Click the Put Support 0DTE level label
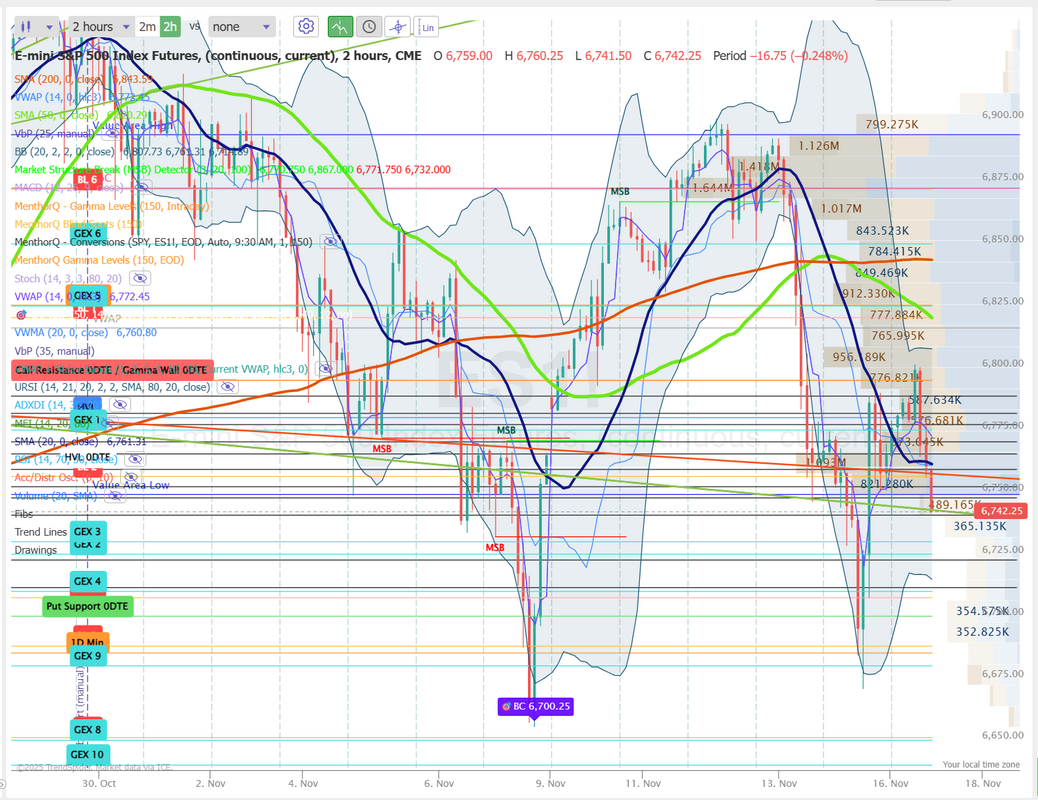Image resolution: width=1038 pixels, height=800 pixels. pyautogui.click(x=88, y=606)
